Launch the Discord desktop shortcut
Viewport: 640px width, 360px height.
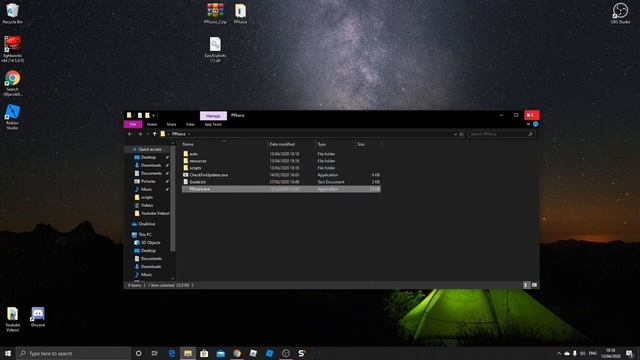point(38,317)
